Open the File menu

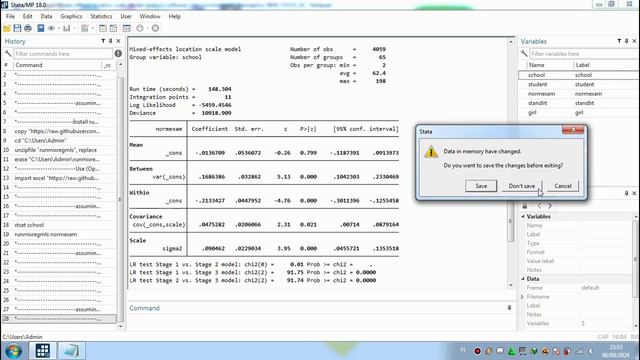(10, 16)
